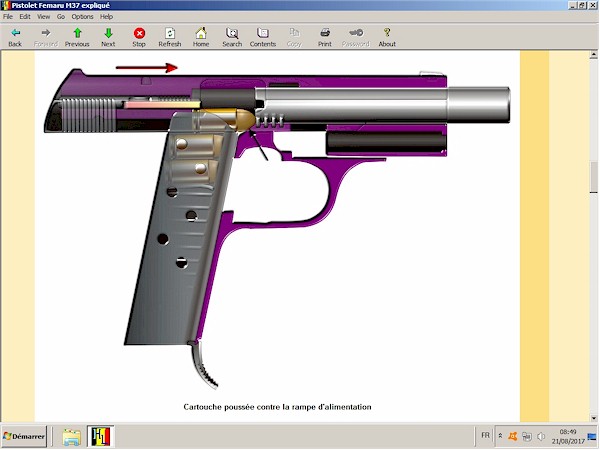The width and height of the screenshot is (600, 450).
Task: Stop loading with the red Stop icon
Action: [x=139, y=37]
